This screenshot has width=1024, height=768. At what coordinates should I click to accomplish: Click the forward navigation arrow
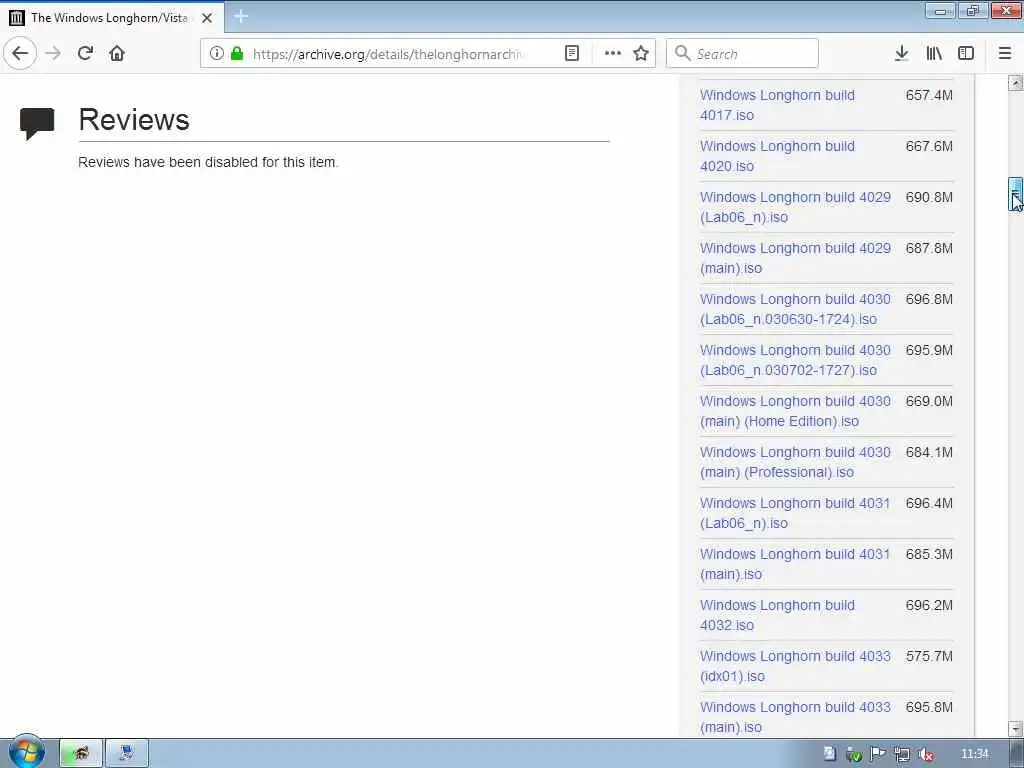pyautogui.click(x=53, y=53)
